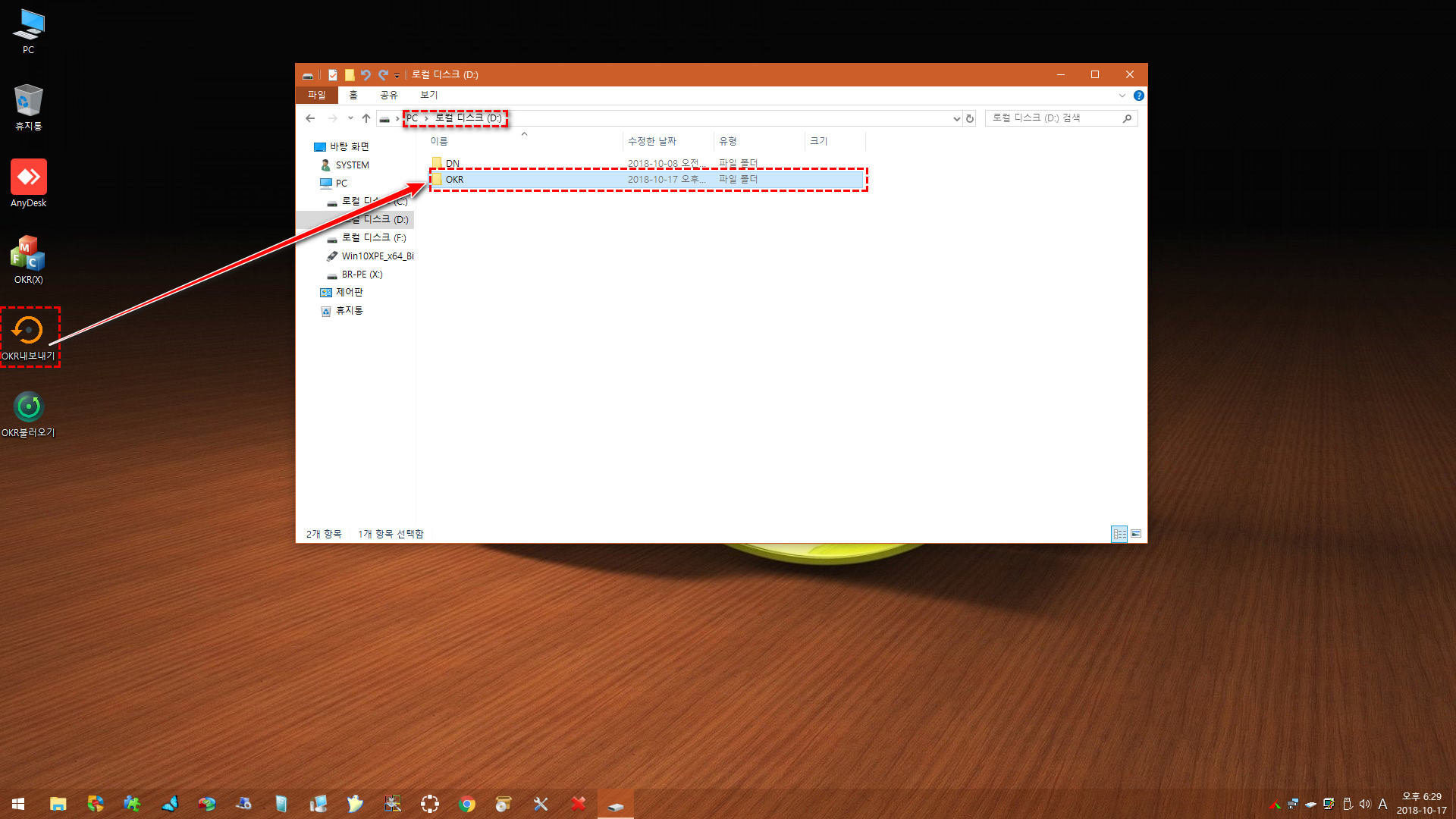Go back using the back arrow

[x=310, y=118]
